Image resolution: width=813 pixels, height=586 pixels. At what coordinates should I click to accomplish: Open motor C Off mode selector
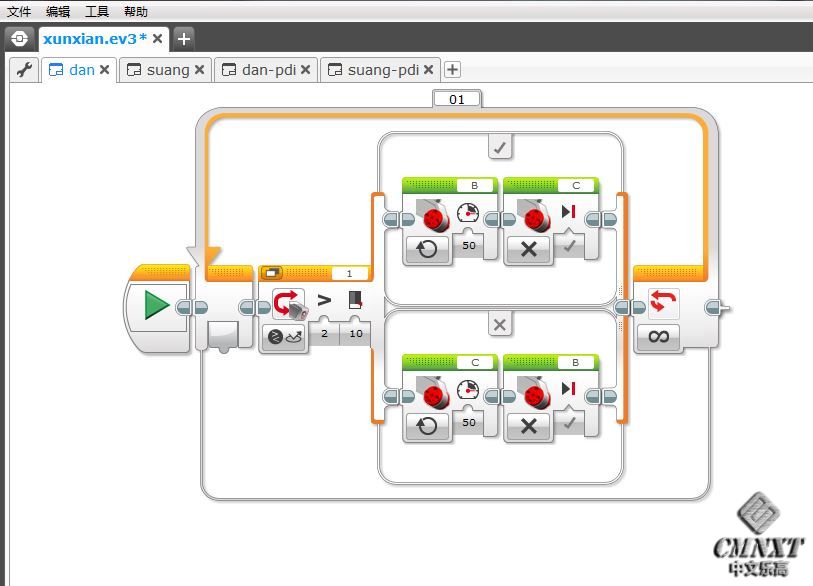[x=529, y=249]
